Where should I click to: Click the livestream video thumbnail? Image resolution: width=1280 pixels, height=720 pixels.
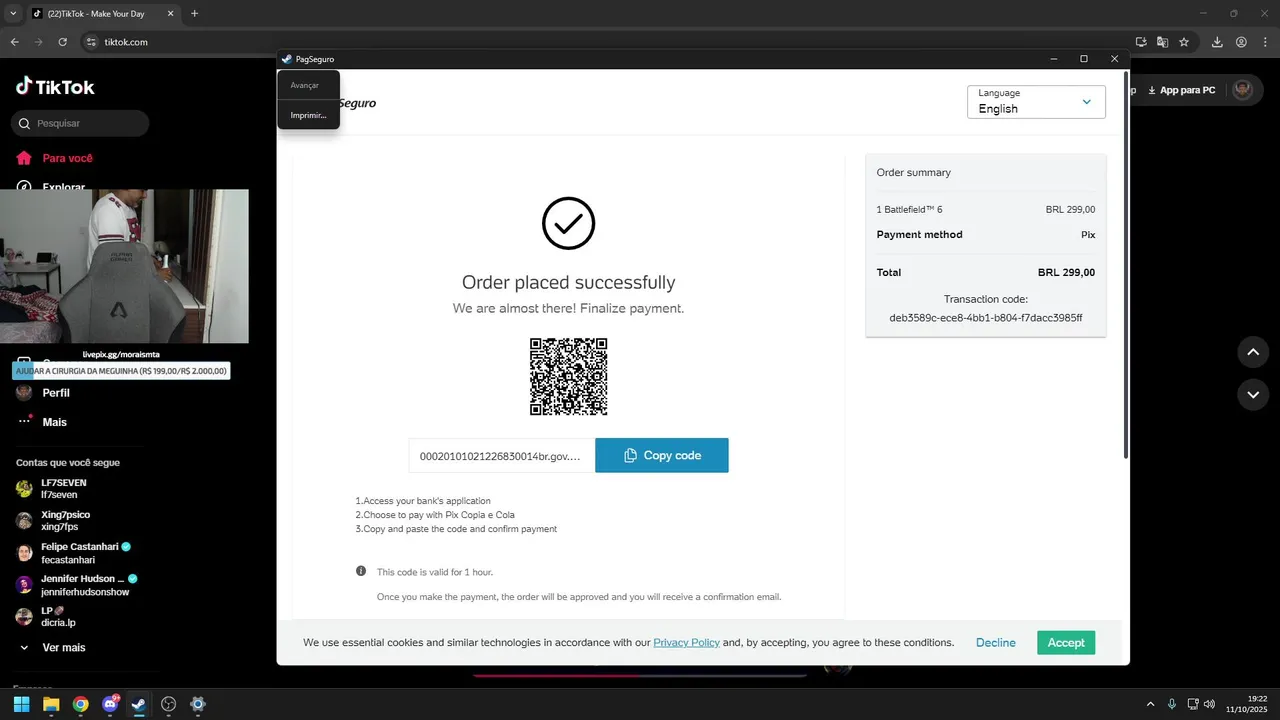click(x=124, y=266)
